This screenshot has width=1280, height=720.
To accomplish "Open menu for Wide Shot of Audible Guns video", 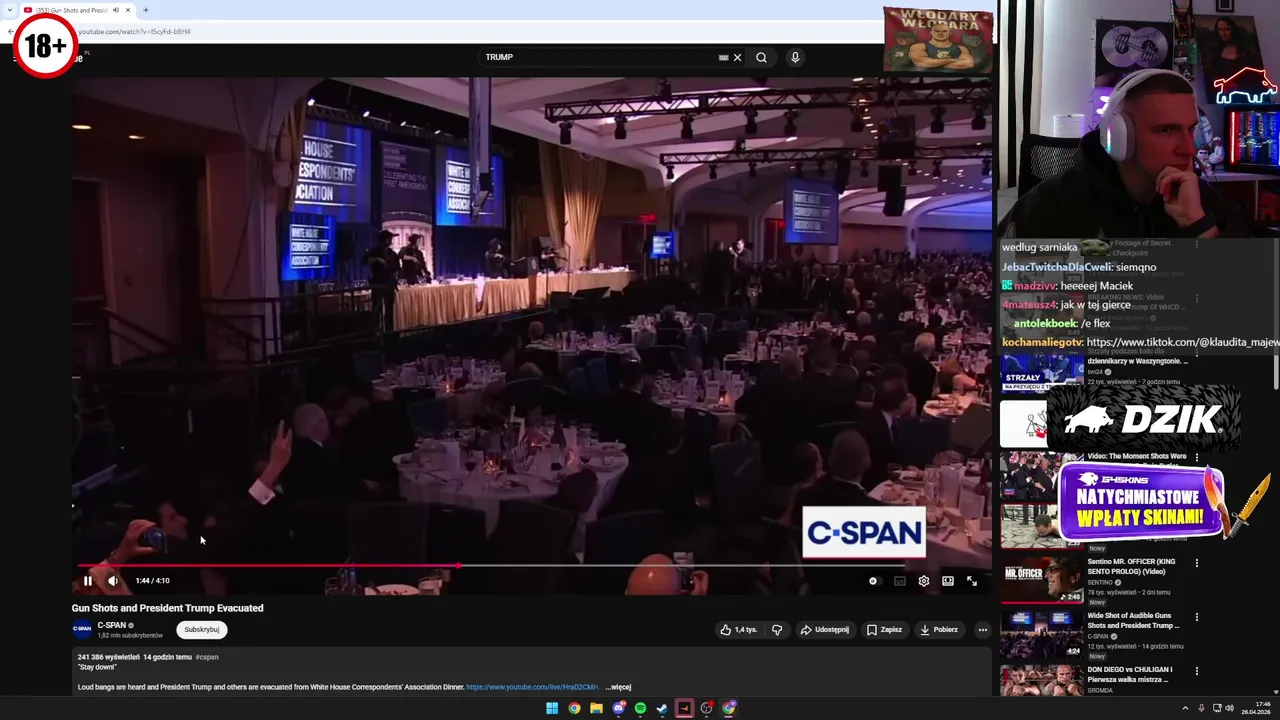I will [x=1196, y=617].
